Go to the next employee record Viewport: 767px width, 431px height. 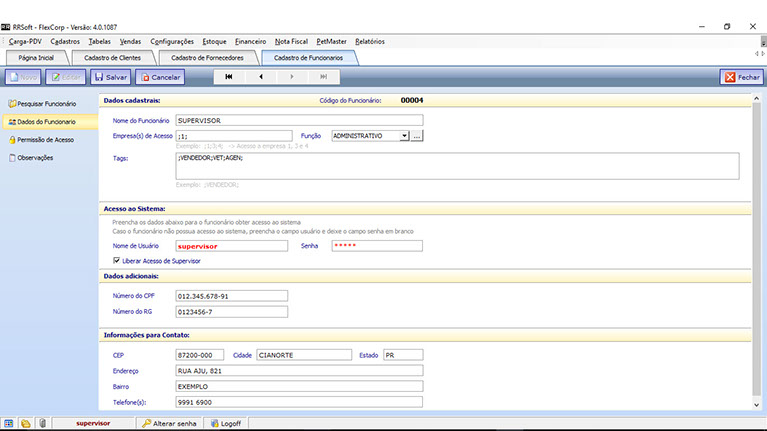click(293, 77)
